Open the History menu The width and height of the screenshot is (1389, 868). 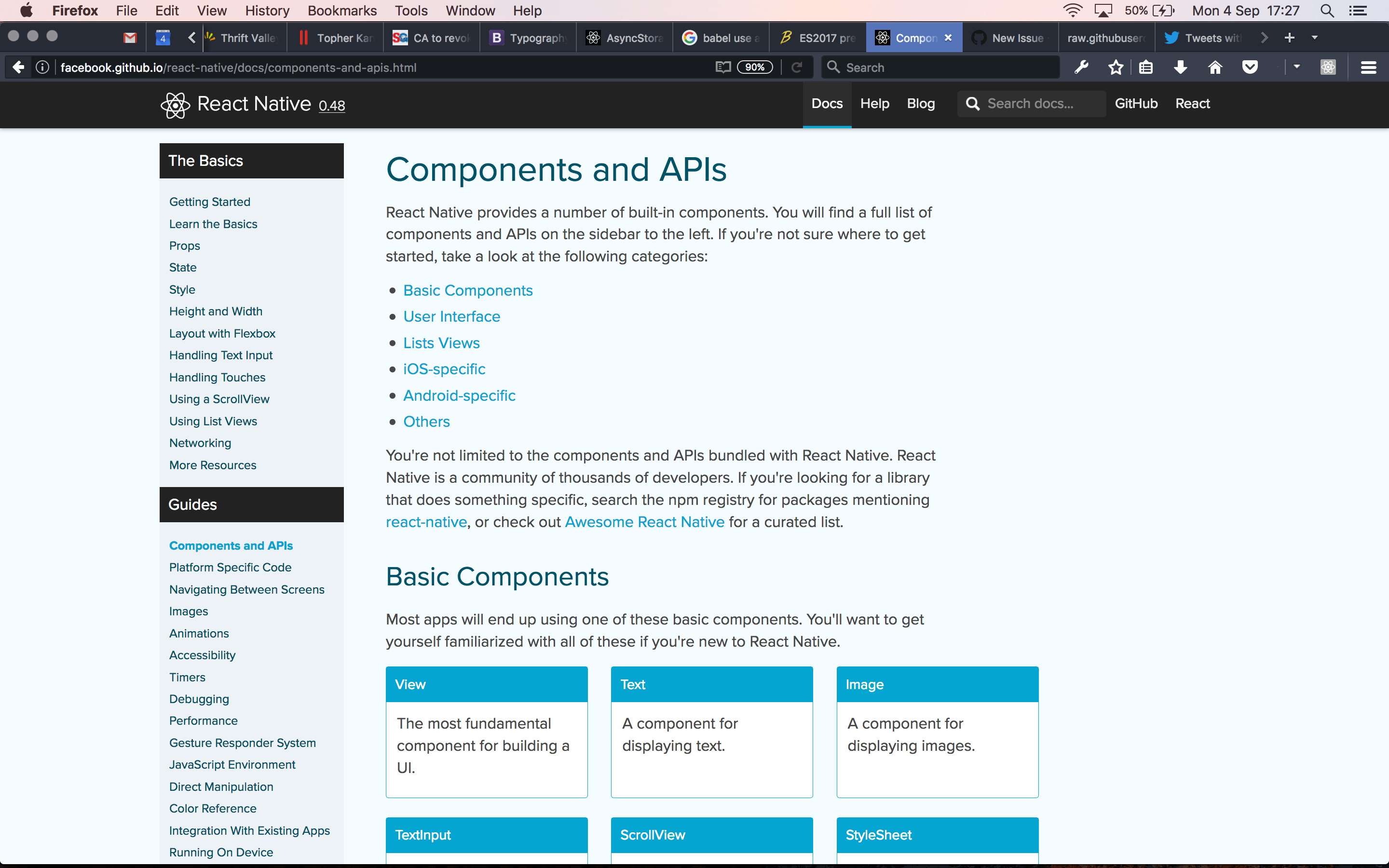click(267, 10)
